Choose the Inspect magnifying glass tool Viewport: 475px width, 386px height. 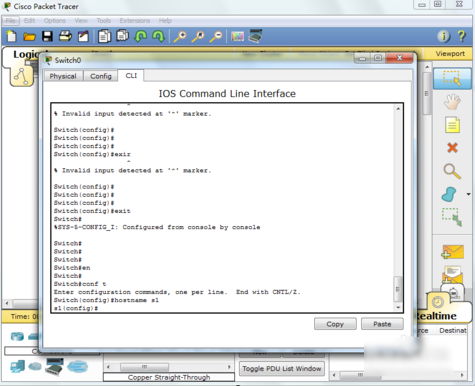[452, 171]
